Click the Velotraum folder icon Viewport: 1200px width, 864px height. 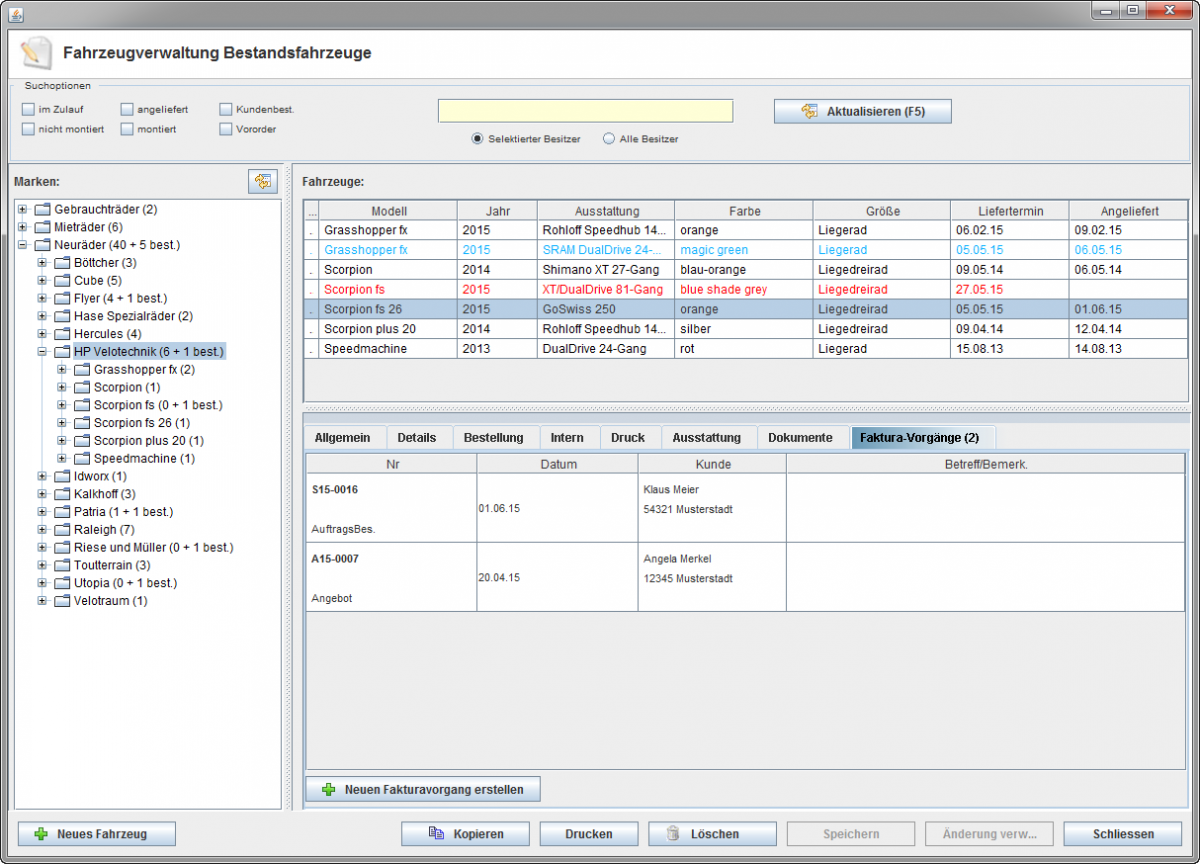61,601
